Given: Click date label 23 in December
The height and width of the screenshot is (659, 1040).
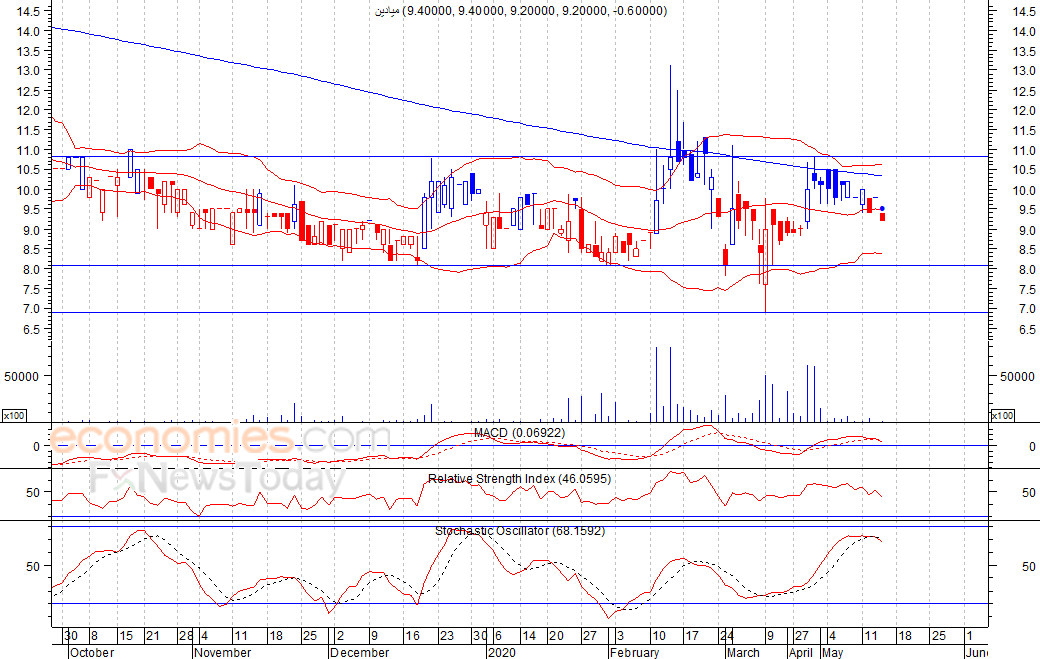Looking at the screenshot, I should click(x=447, y=636).
